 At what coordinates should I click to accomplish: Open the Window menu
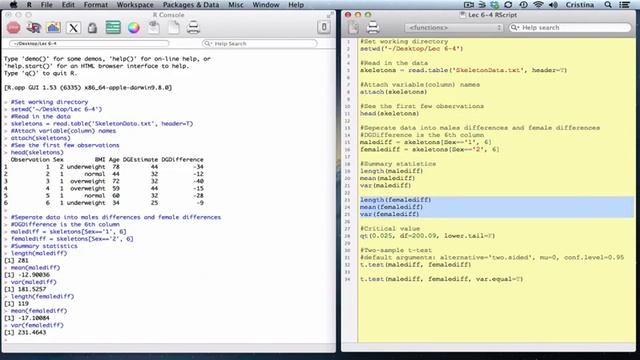[x=266, y=5]
